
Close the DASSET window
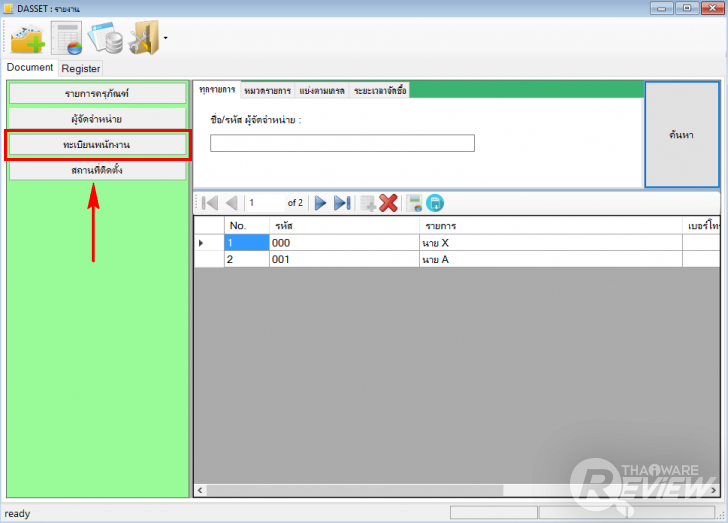713,8
